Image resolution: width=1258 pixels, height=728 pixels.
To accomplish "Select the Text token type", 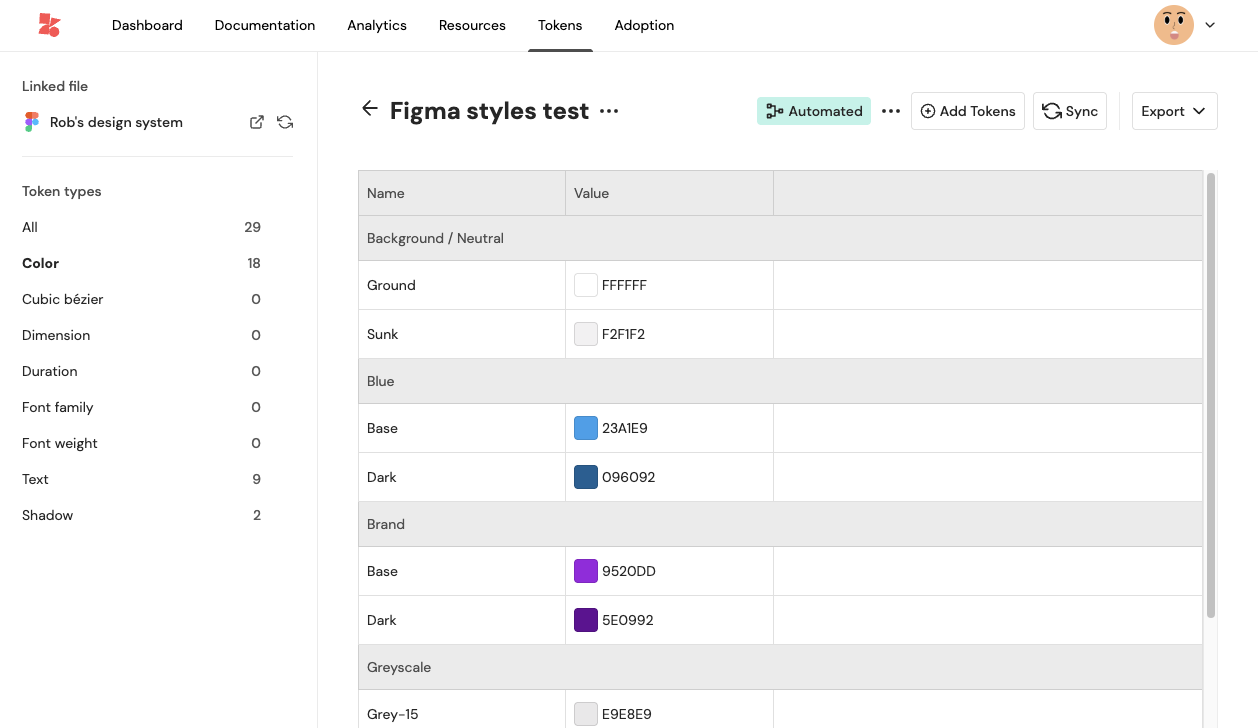I will 35,479.
